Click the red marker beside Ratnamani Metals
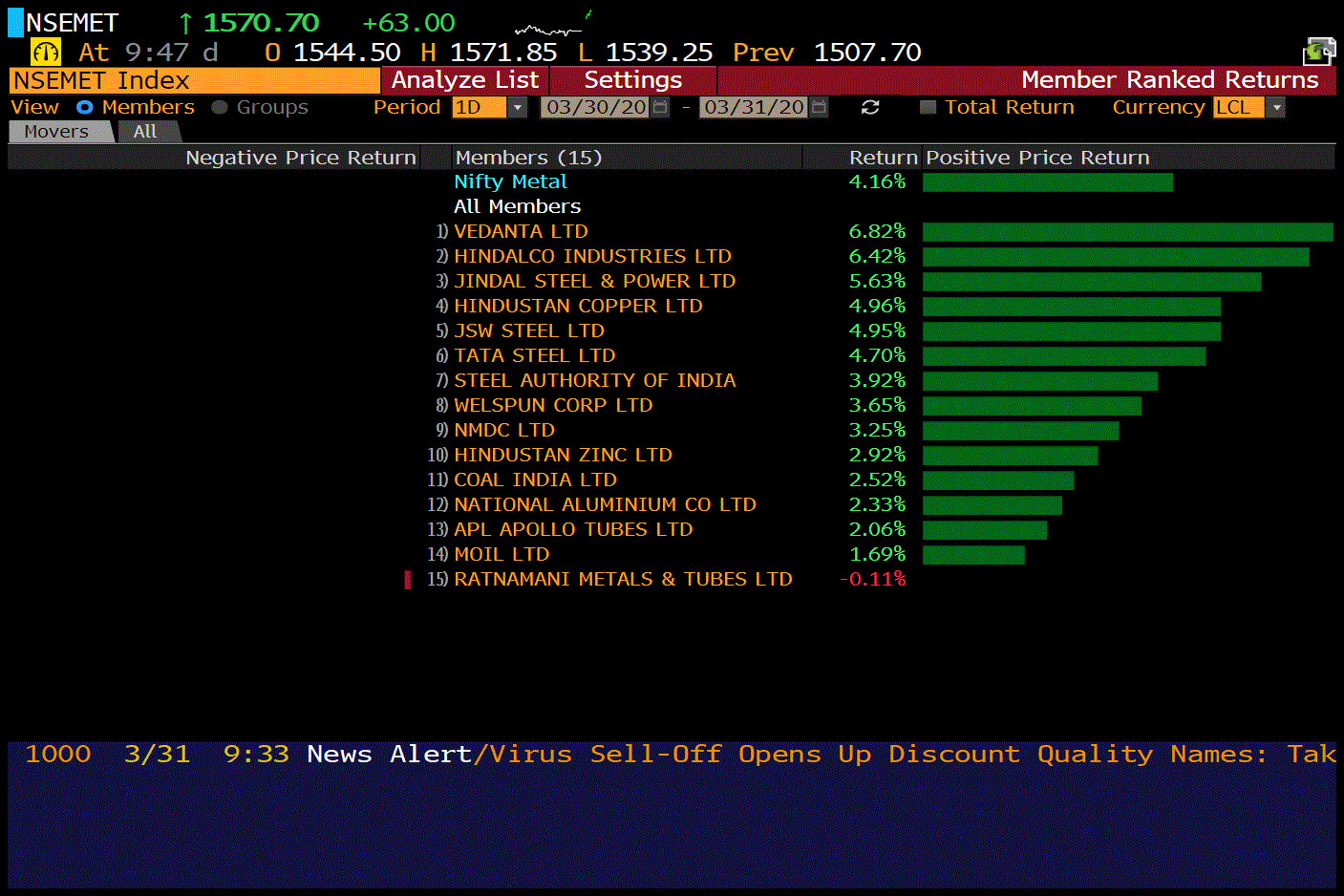Image resolution: width=1344 pixels, height=896 pixels. [408, 580]
